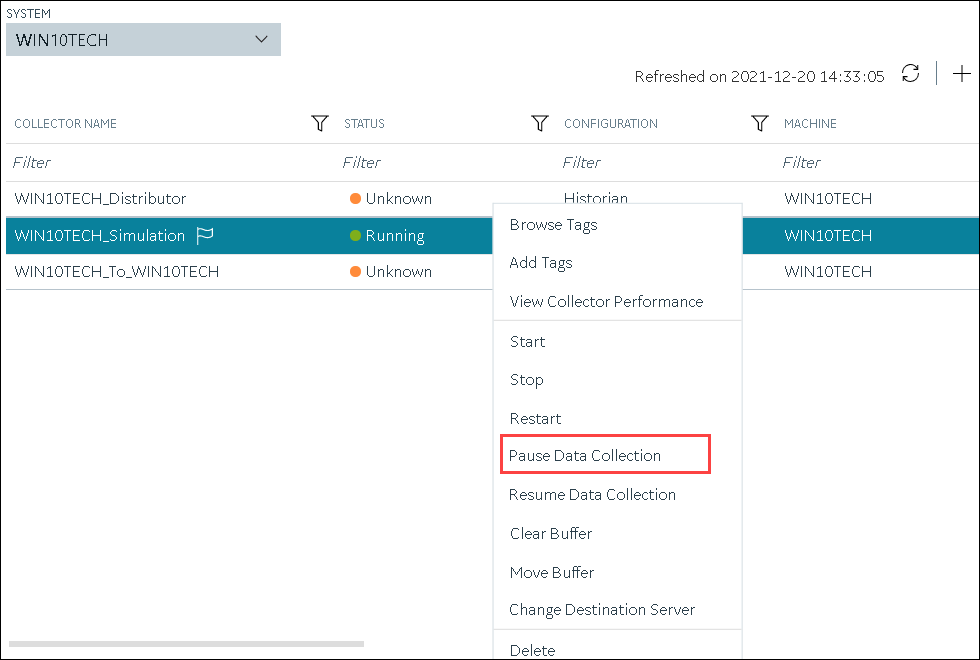Choose Resume Data Collection from context menu
The height and width of the screenshot is (660, 980).
592,494
